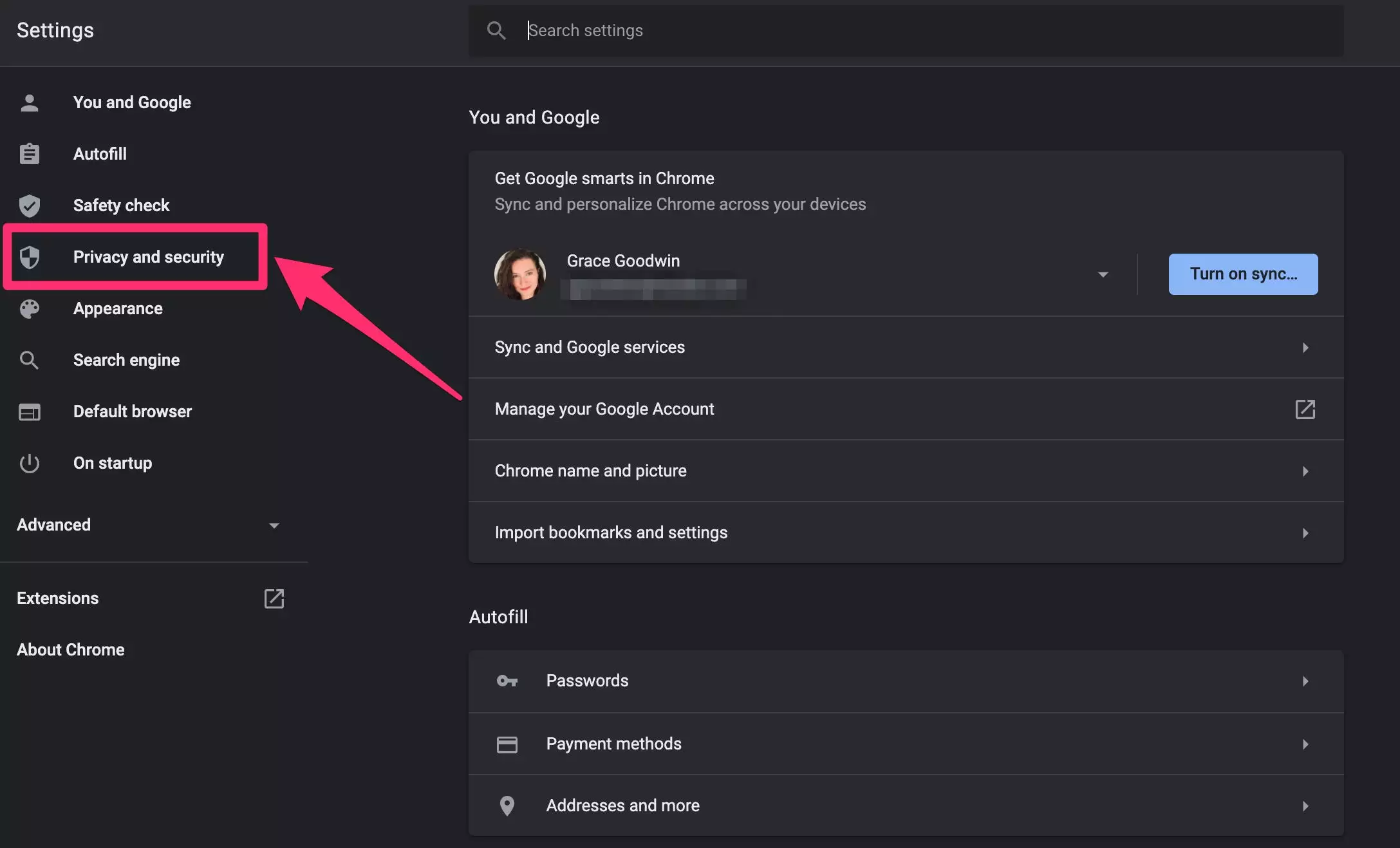Viewport: 1400px width, 848px height.
Task: Click the credit card icon for Payment methods
Action: pyautogui.click(x=507, y=744)
